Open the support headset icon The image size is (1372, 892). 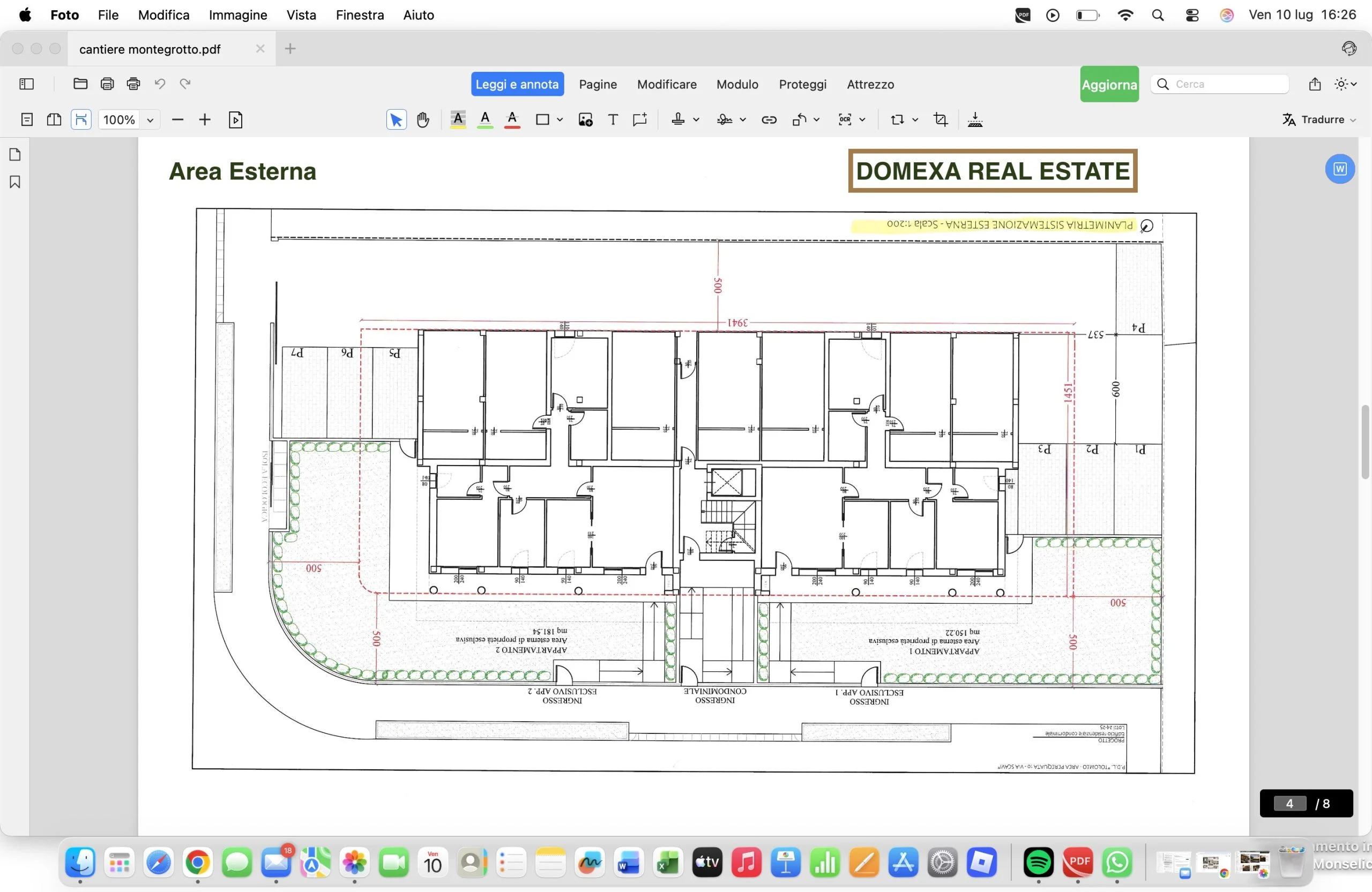pyautogui.click(x=1349, y=48)
